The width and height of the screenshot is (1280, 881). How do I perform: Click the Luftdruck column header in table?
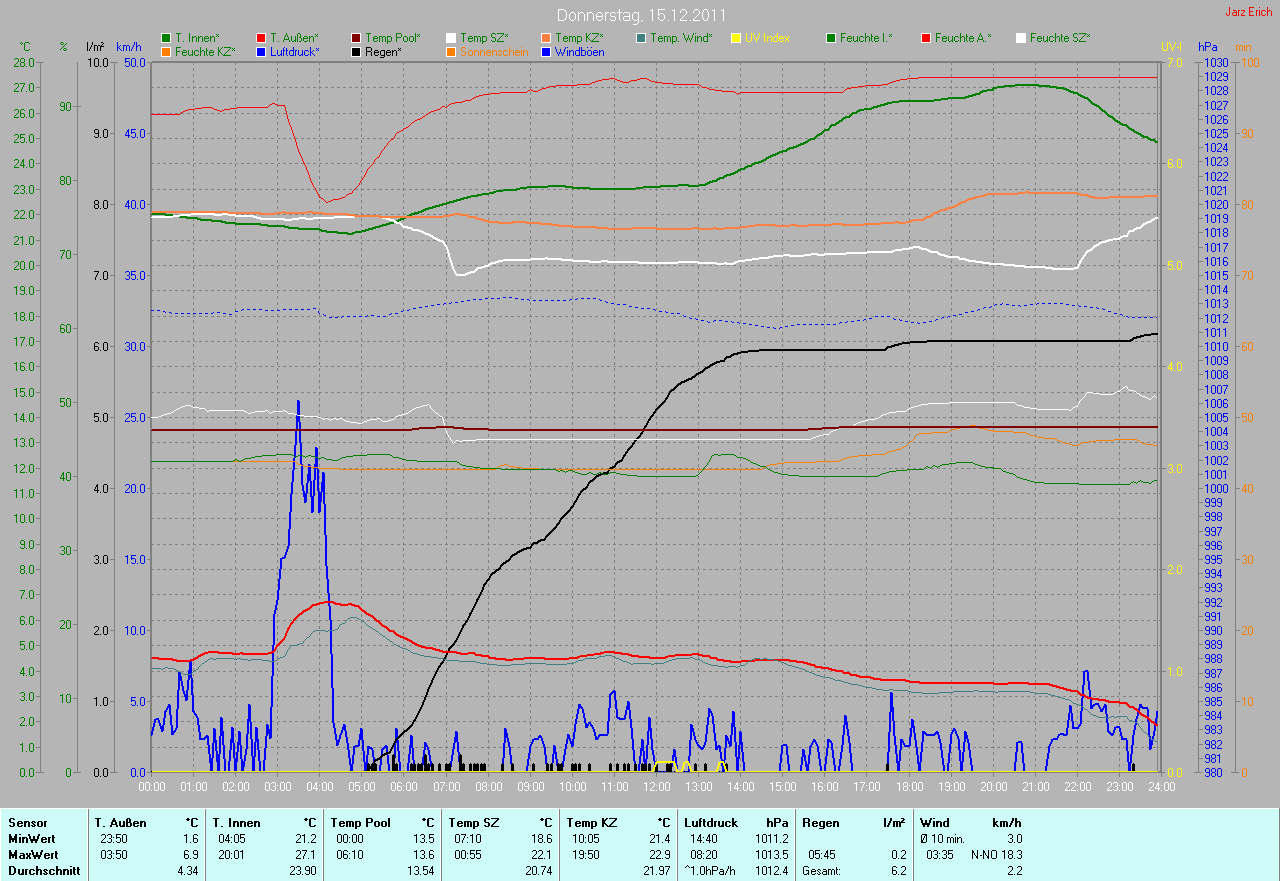coord(711,822)
